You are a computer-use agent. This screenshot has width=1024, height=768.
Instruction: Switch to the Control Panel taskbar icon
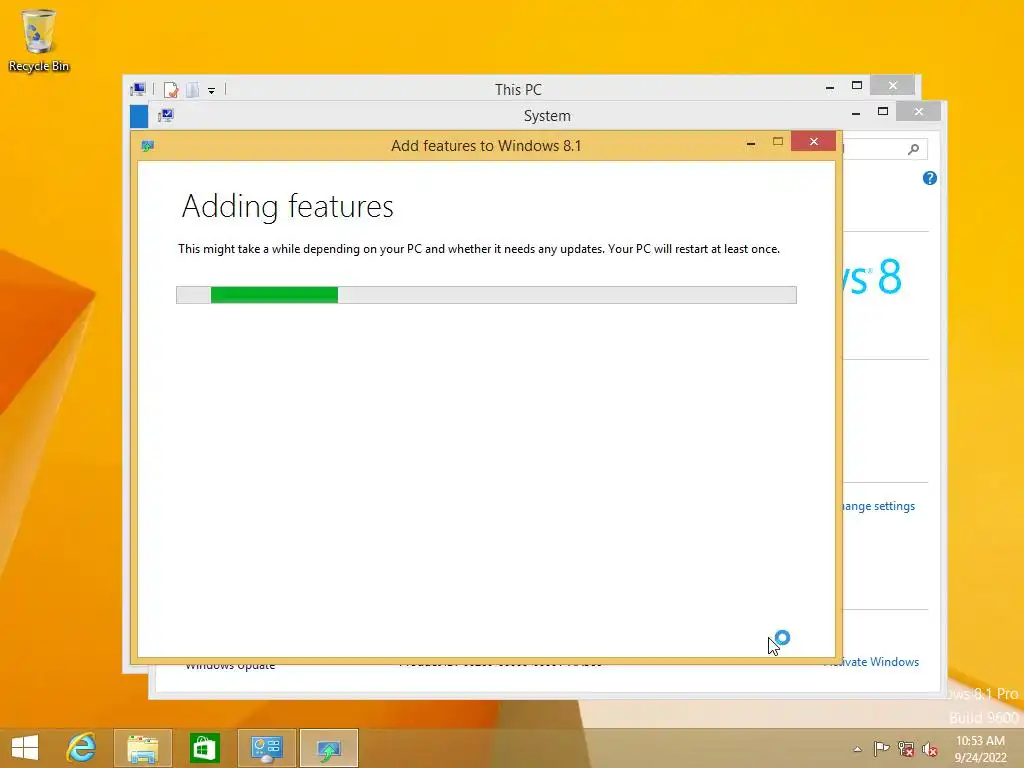pyautogui.click(x=266, y=748)
